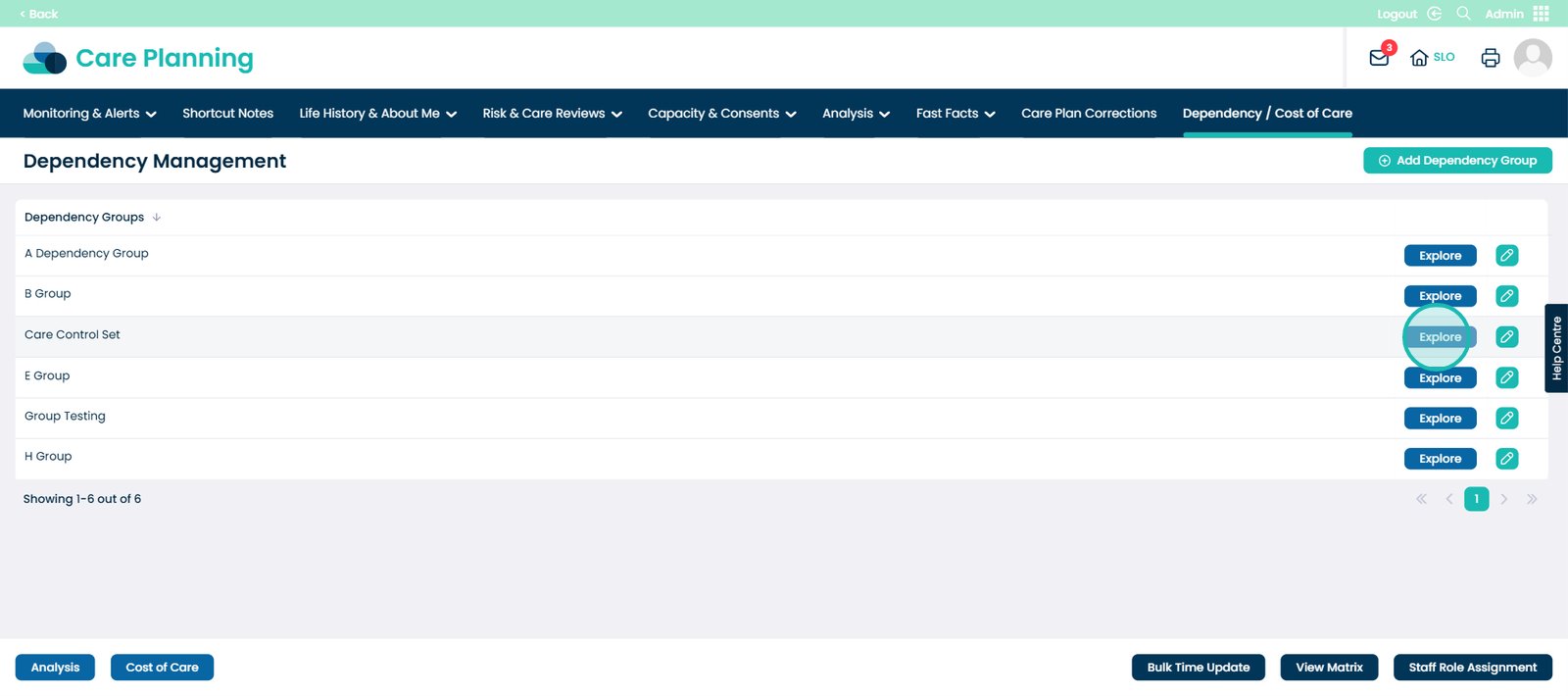1568x696 pixels.
Task: Click the edit pencil for H Group
Action: 1507,459
